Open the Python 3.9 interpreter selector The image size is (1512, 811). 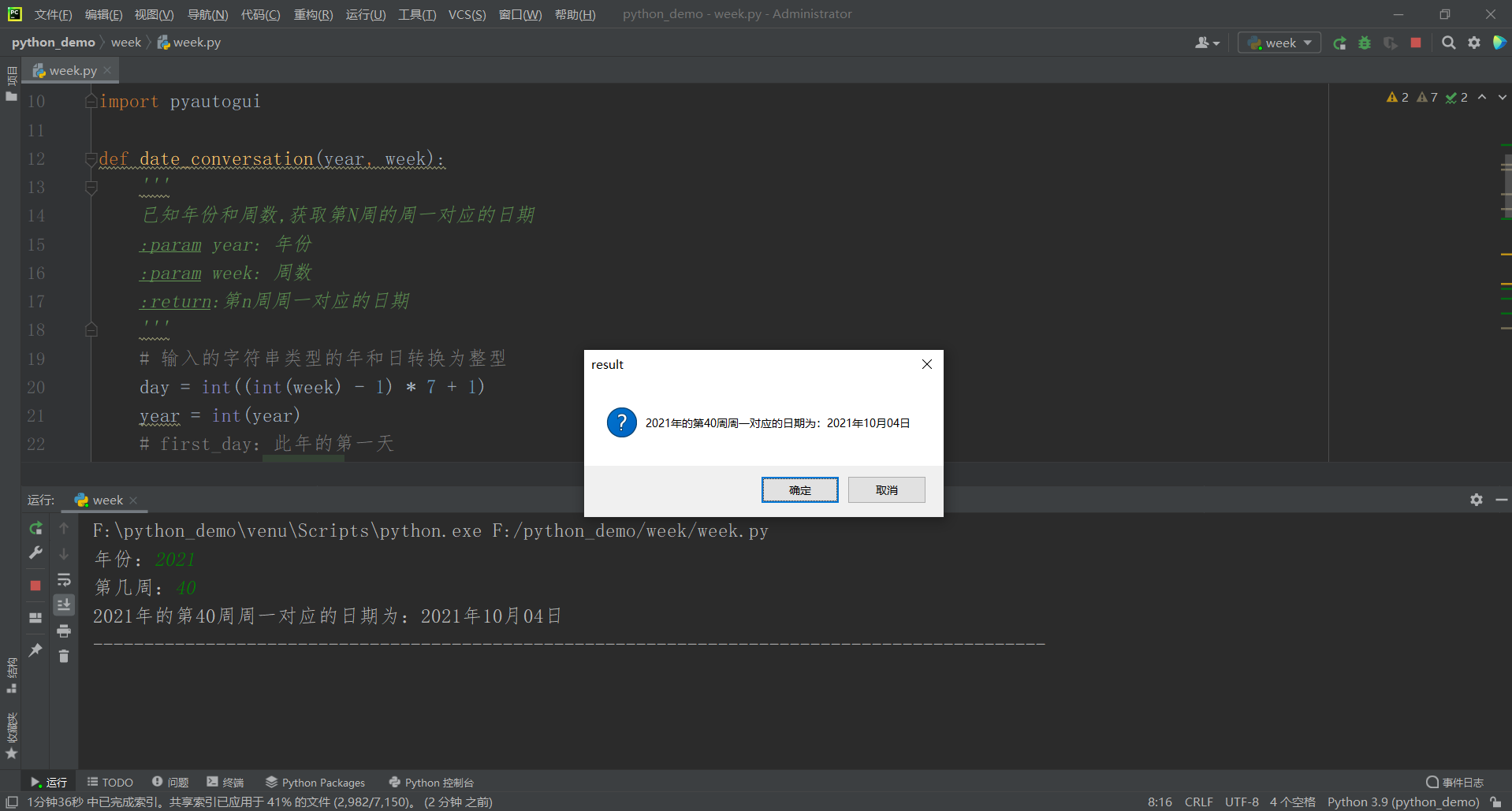[1403, 802]
